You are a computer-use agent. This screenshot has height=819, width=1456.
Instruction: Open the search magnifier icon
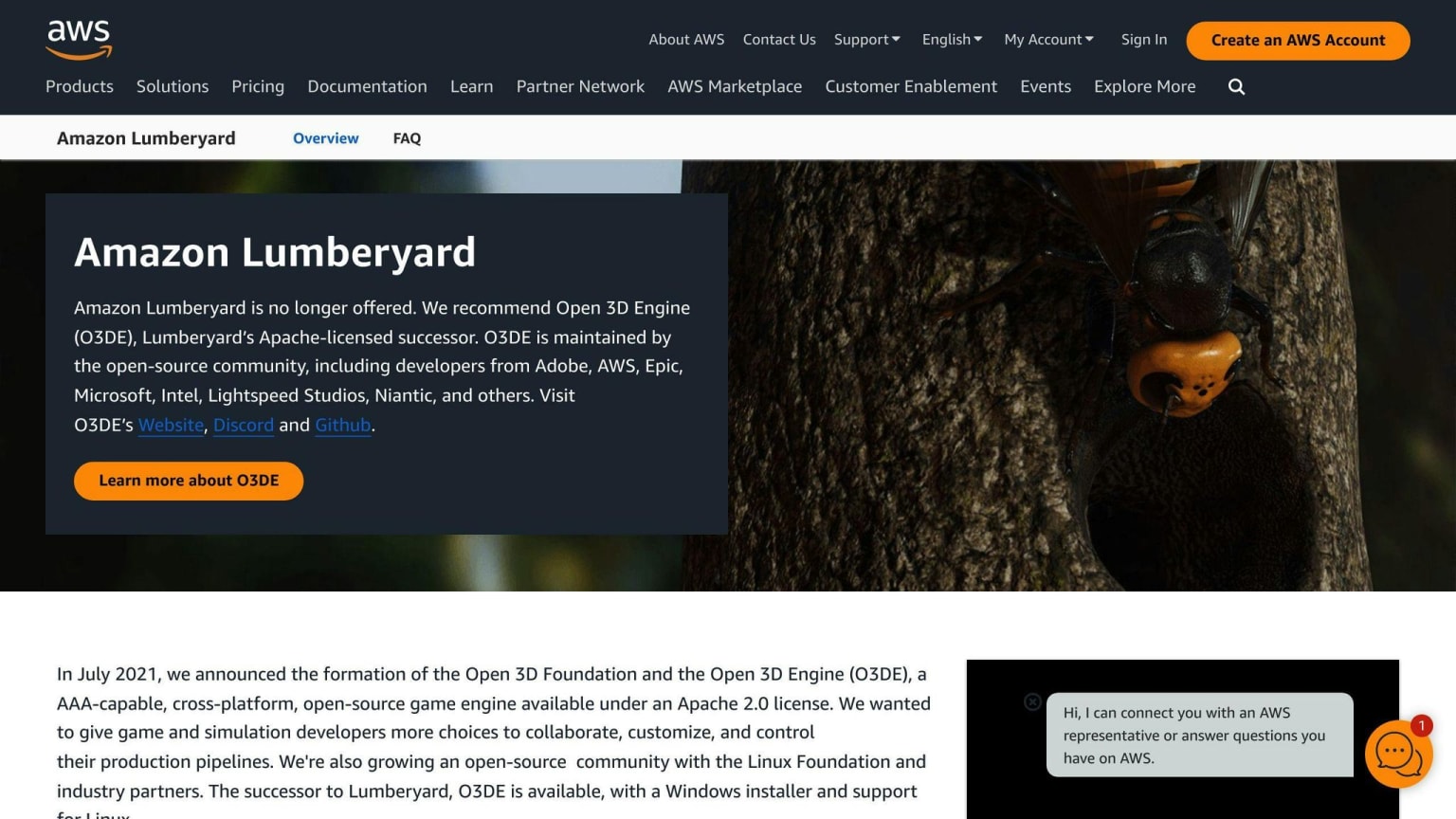[1236, 86]
